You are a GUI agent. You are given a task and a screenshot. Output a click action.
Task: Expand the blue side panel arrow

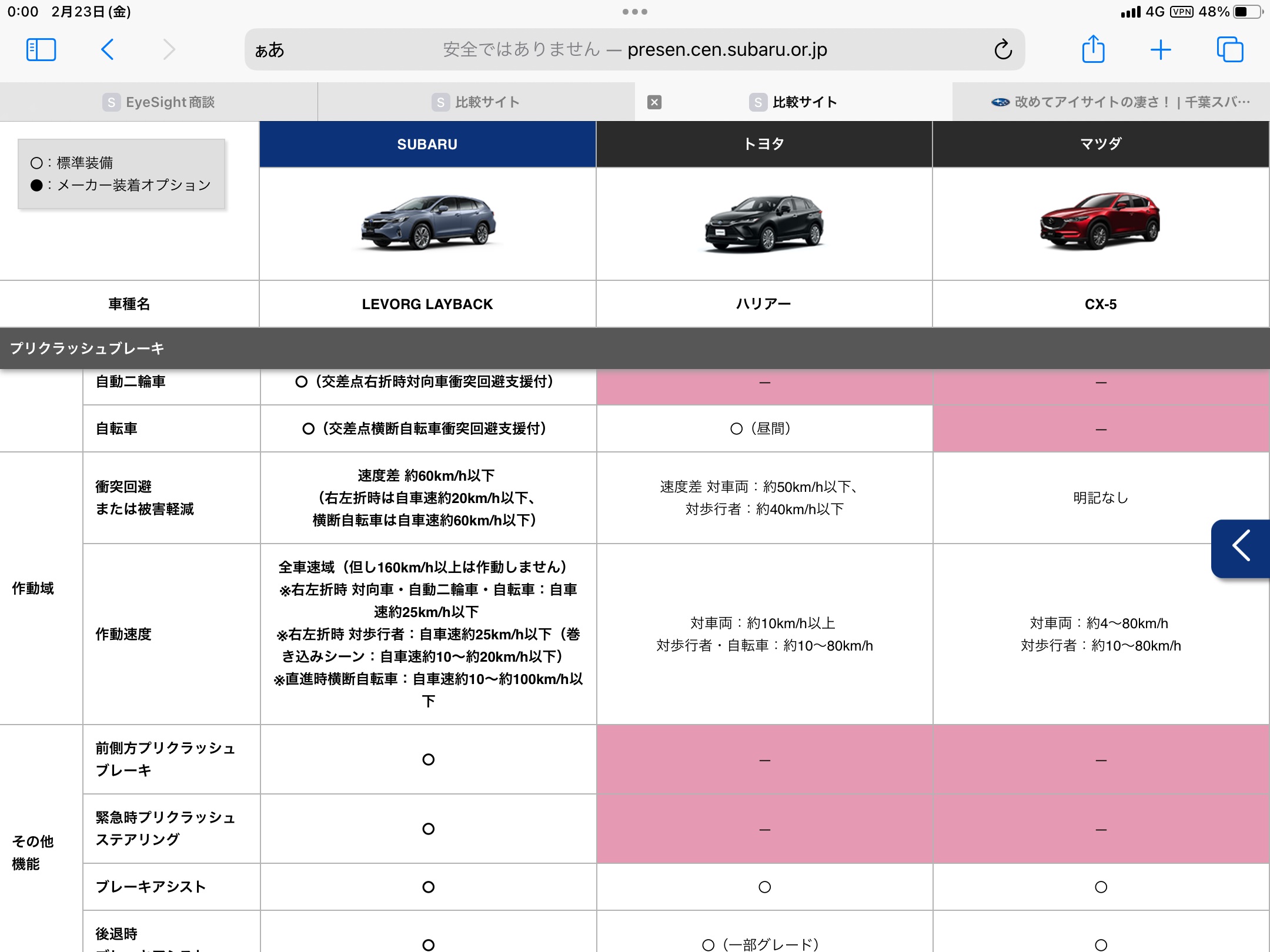point(1241,548)
